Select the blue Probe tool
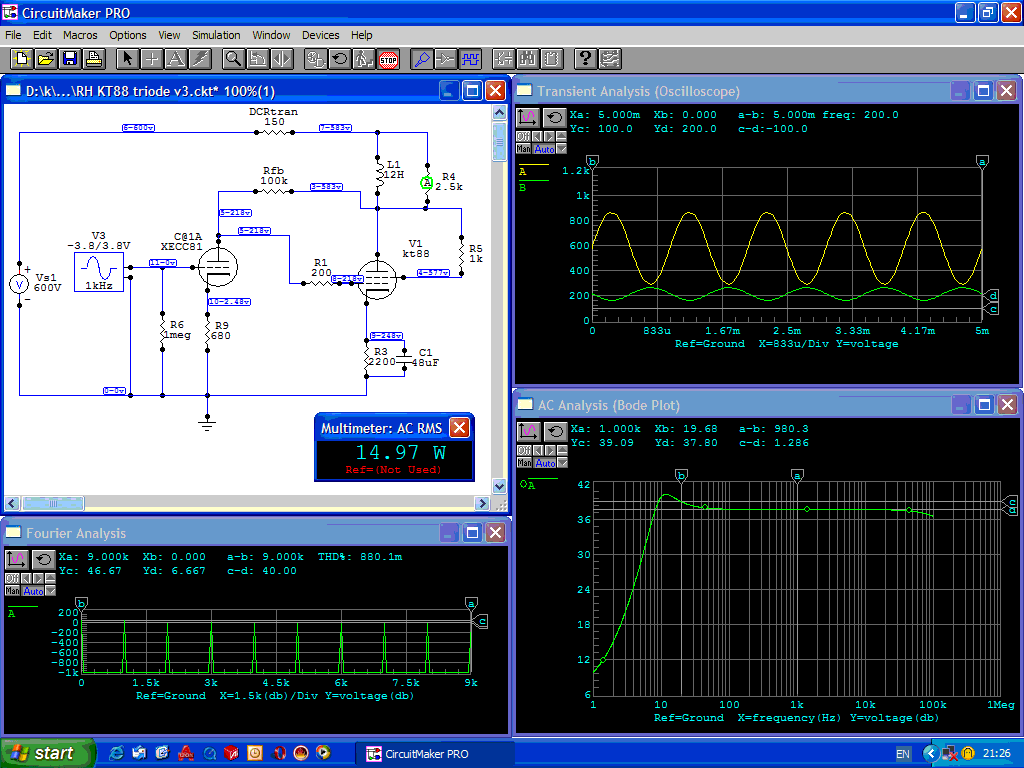The image size is (1024, 768). click(422, 59)
